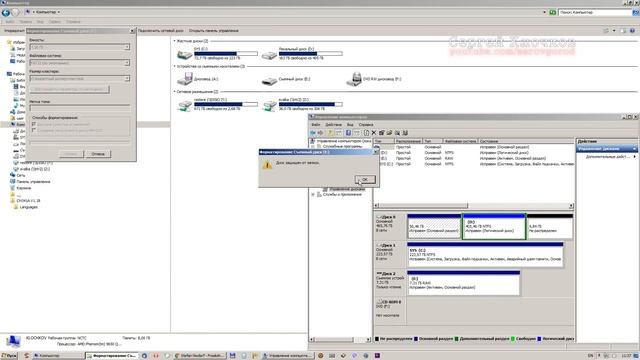Select the (D:) NTFS volume row
This screenshot has height=360, width=640.
tap(473, 152)
